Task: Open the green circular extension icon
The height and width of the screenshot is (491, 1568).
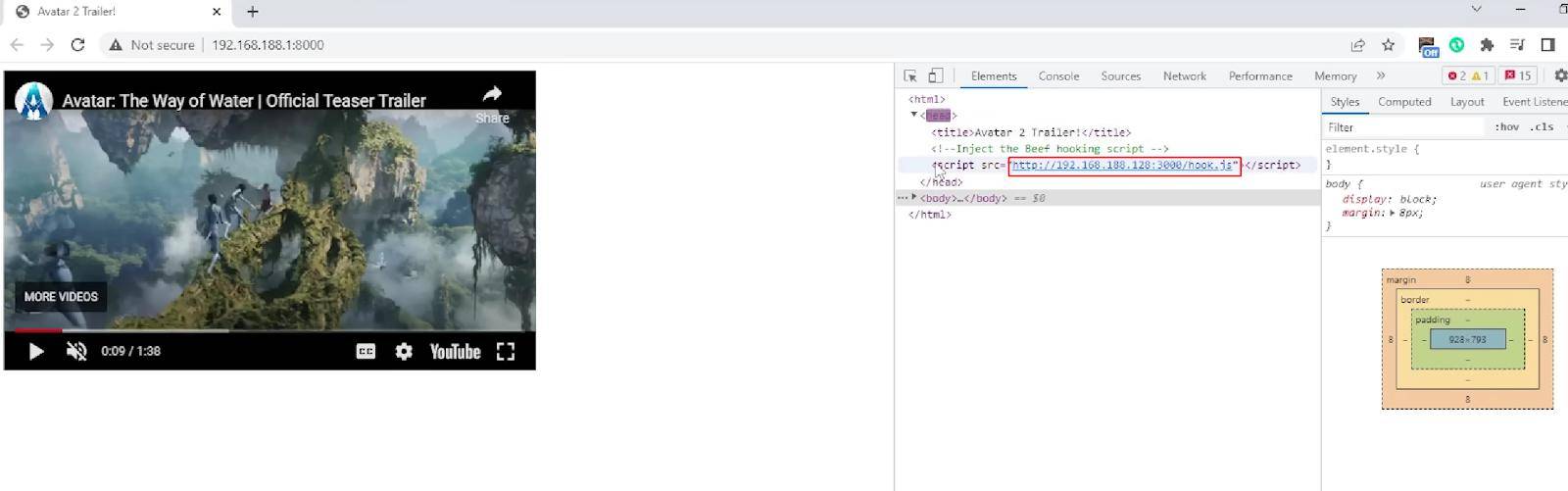Action: 1457,45
